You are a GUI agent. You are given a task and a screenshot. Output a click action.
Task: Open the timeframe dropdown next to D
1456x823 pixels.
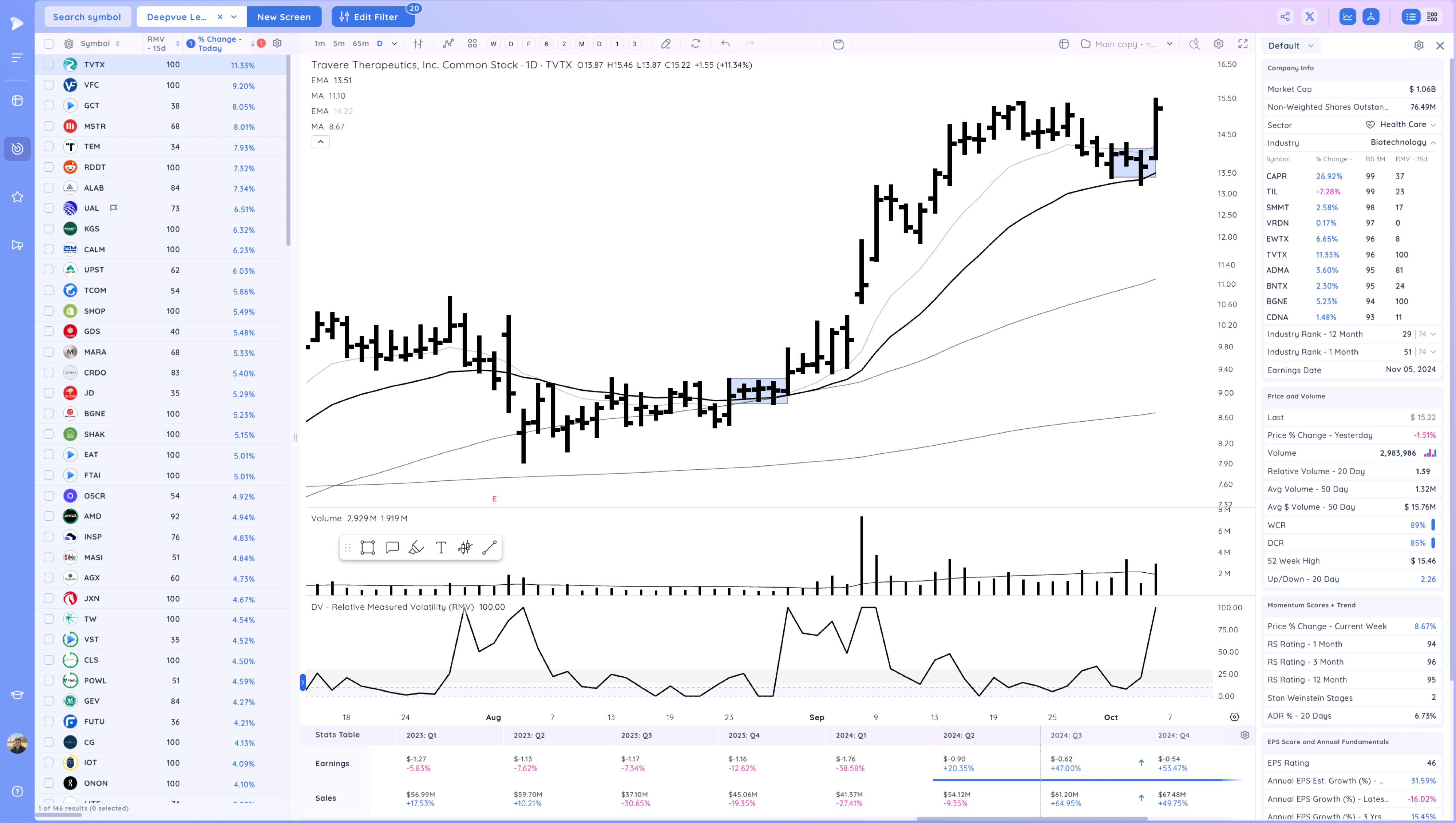pyautogui.click(x=395, y=44)
